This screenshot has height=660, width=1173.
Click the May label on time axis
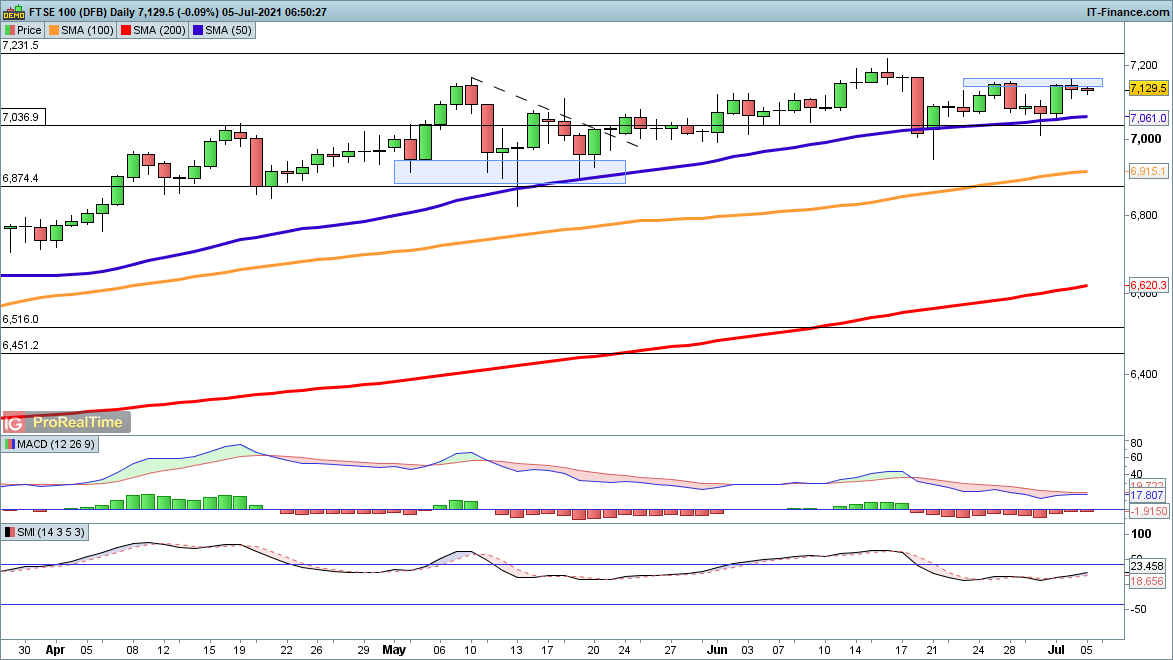393,648
